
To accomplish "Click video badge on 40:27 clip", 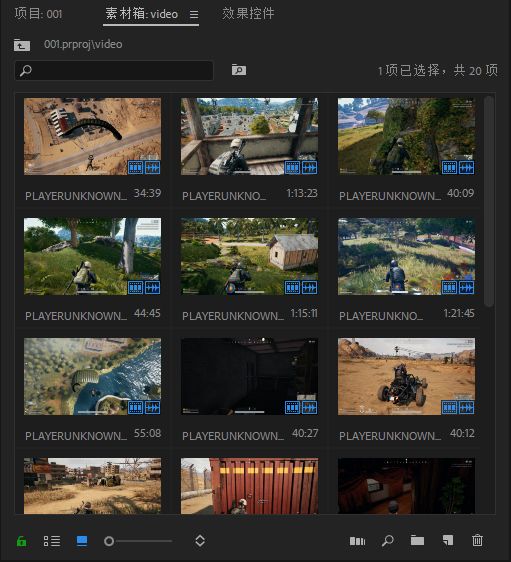I will coord(292,408).
